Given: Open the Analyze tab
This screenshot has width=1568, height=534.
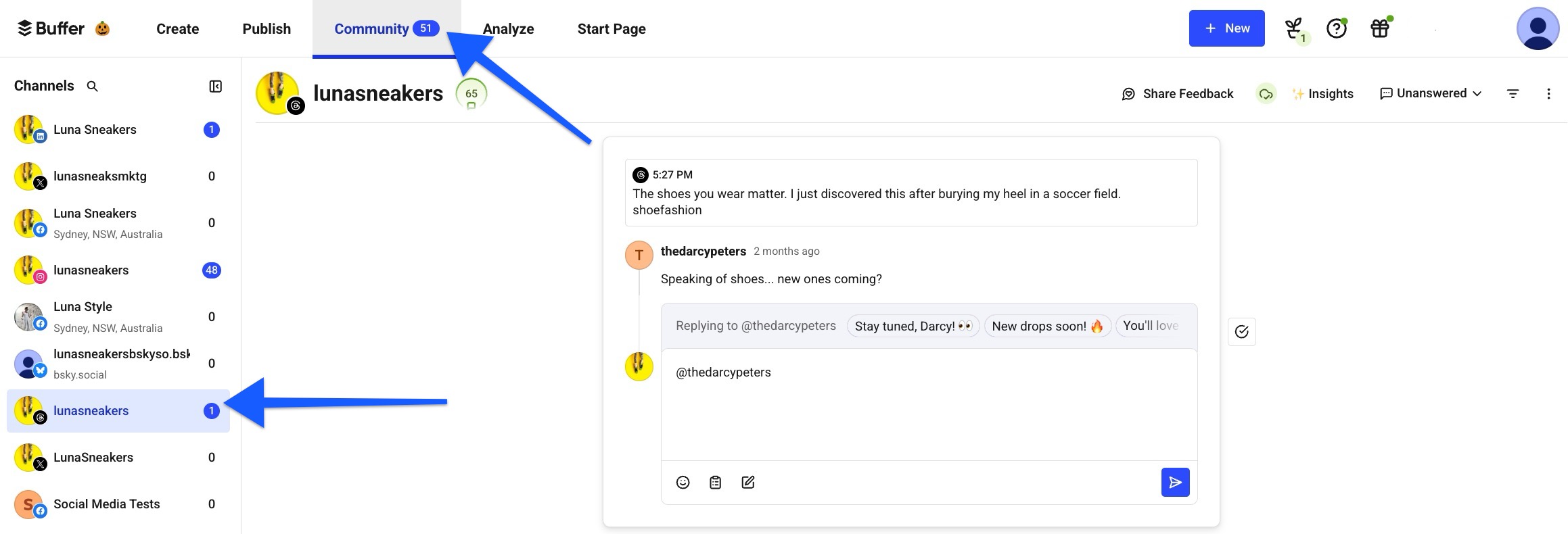Looking at the screenshot, I should [508, 28].
